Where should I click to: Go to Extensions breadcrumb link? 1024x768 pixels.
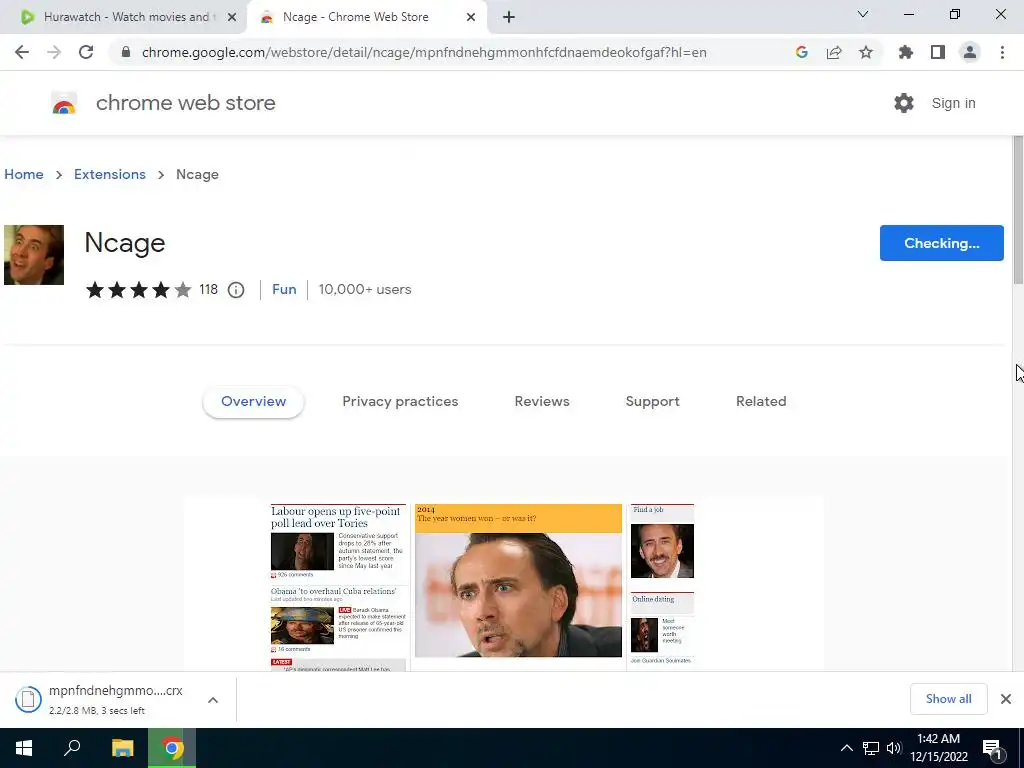pos(110,174)
